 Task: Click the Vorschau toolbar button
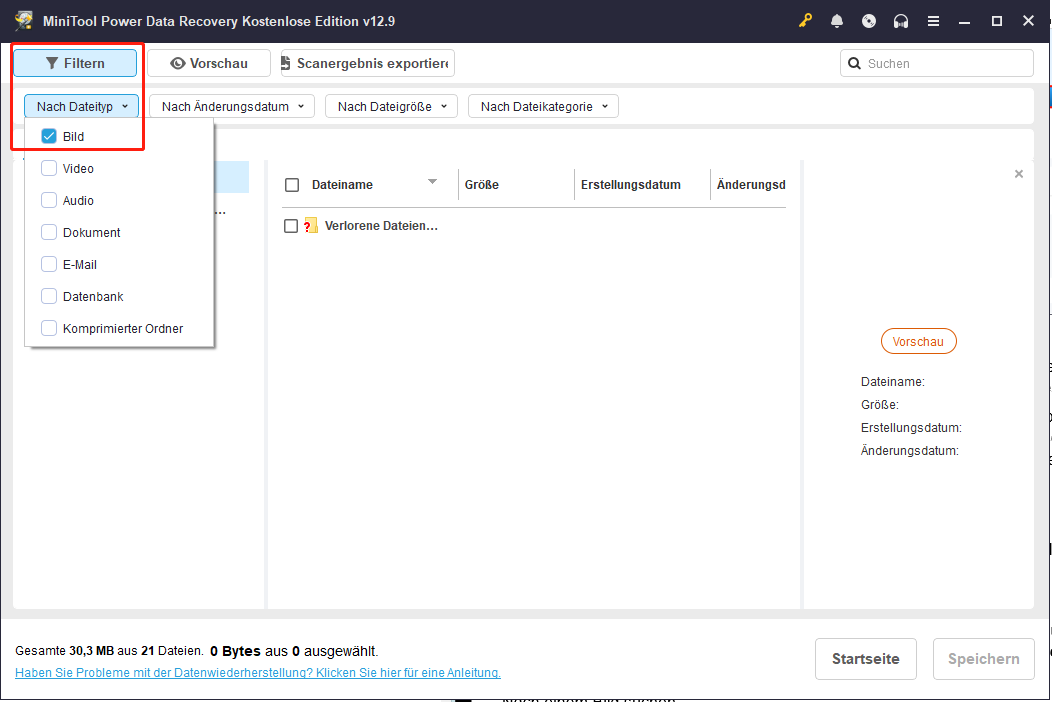(209, 63)
